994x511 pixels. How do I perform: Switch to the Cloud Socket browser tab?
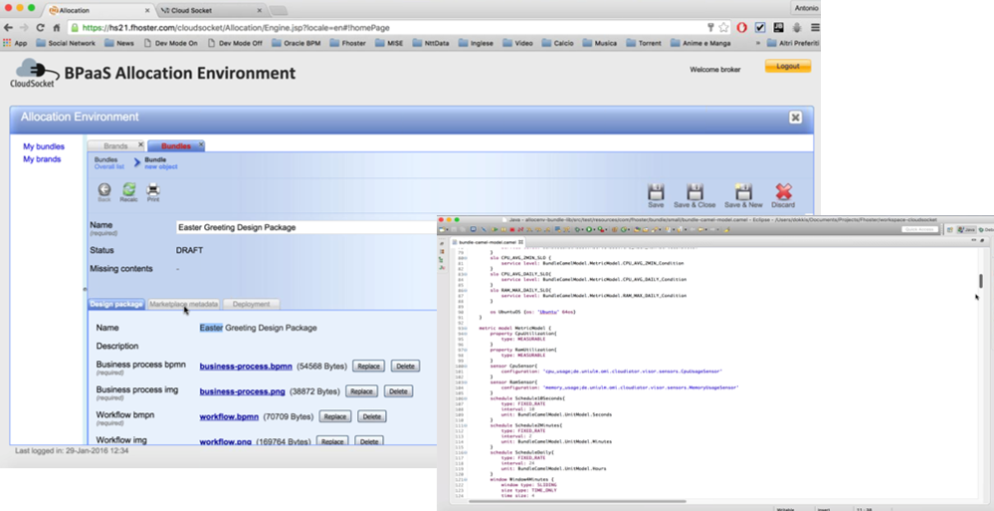pyautogui.click(x=187, y=9)
